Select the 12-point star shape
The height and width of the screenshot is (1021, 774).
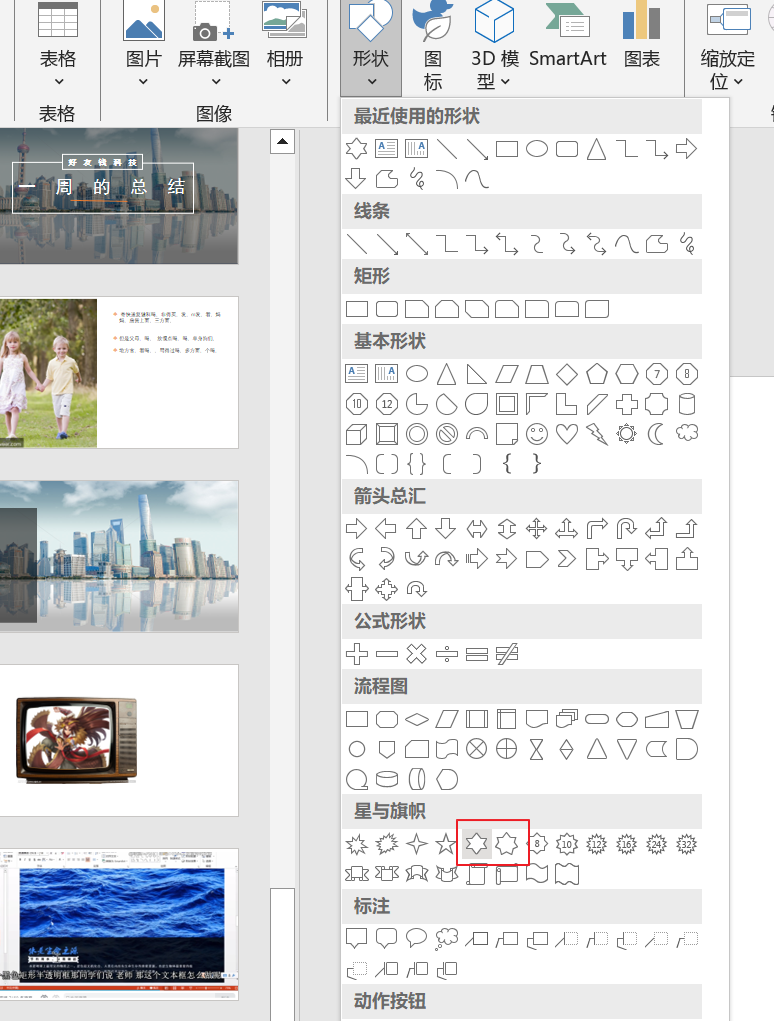[x=597, y=845]
